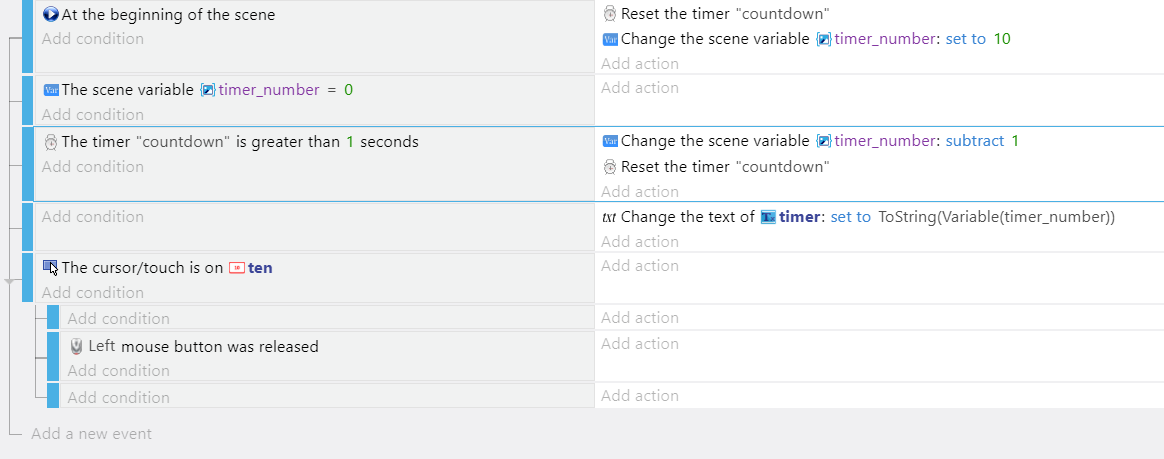
Task: Click the txt icon before "Change the text of"
Action: click(x=609, y=217)
